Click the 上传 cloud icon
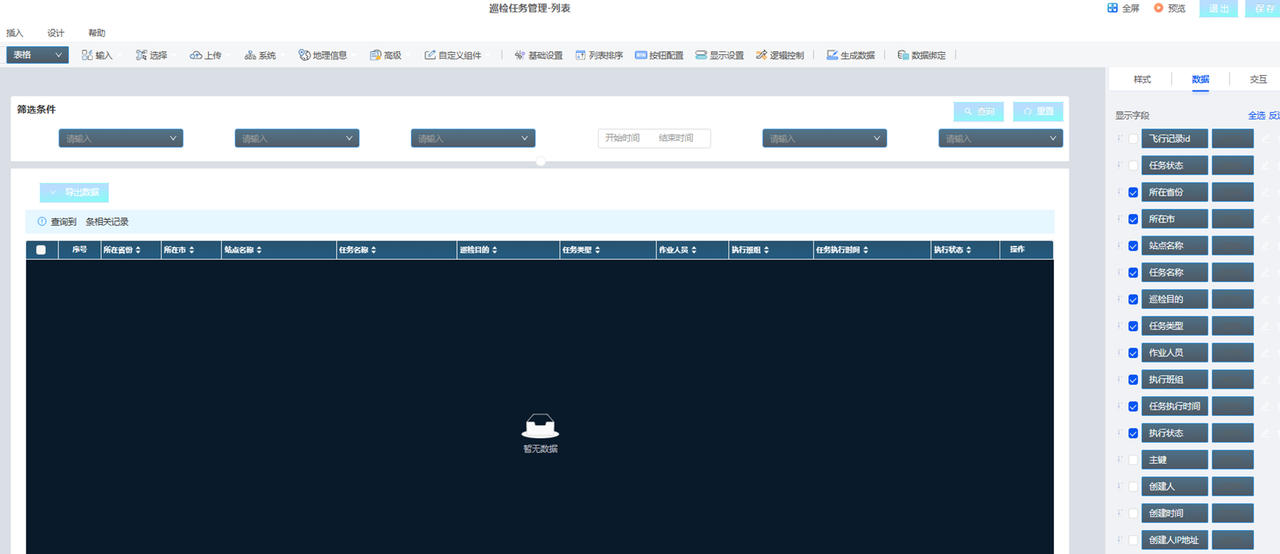Viewport: 1280px width, 554px height. point(196,55)
